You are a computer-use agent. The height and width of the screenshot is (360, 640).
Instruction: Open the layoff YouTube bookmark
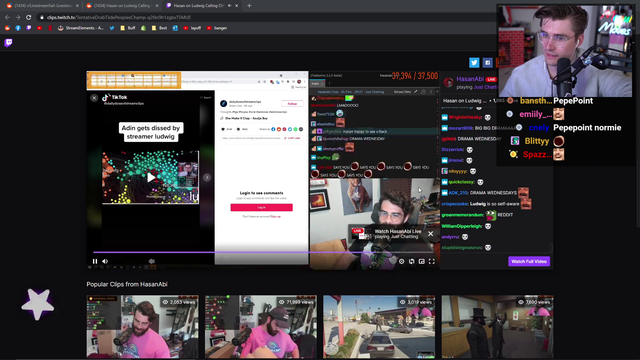pyautogui.click(x=192, y=28)
